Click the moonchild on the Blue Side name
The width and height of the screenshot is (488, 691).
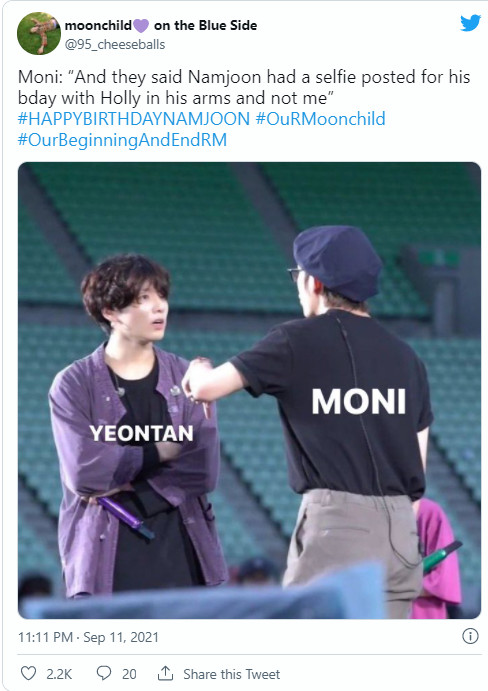point(161,26)
